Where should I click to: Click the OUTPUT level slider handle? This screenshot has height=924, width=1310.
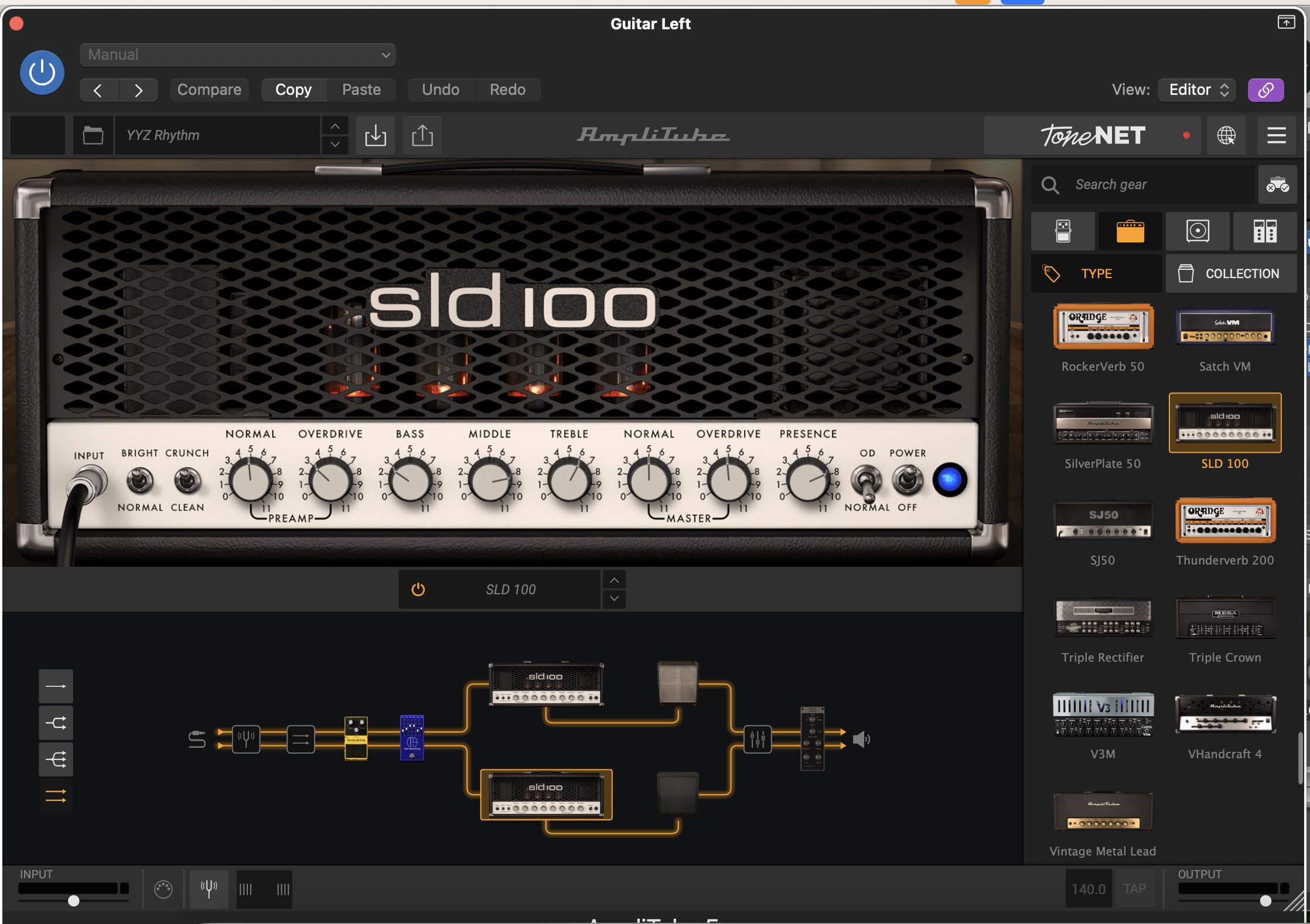point(1265,901)
